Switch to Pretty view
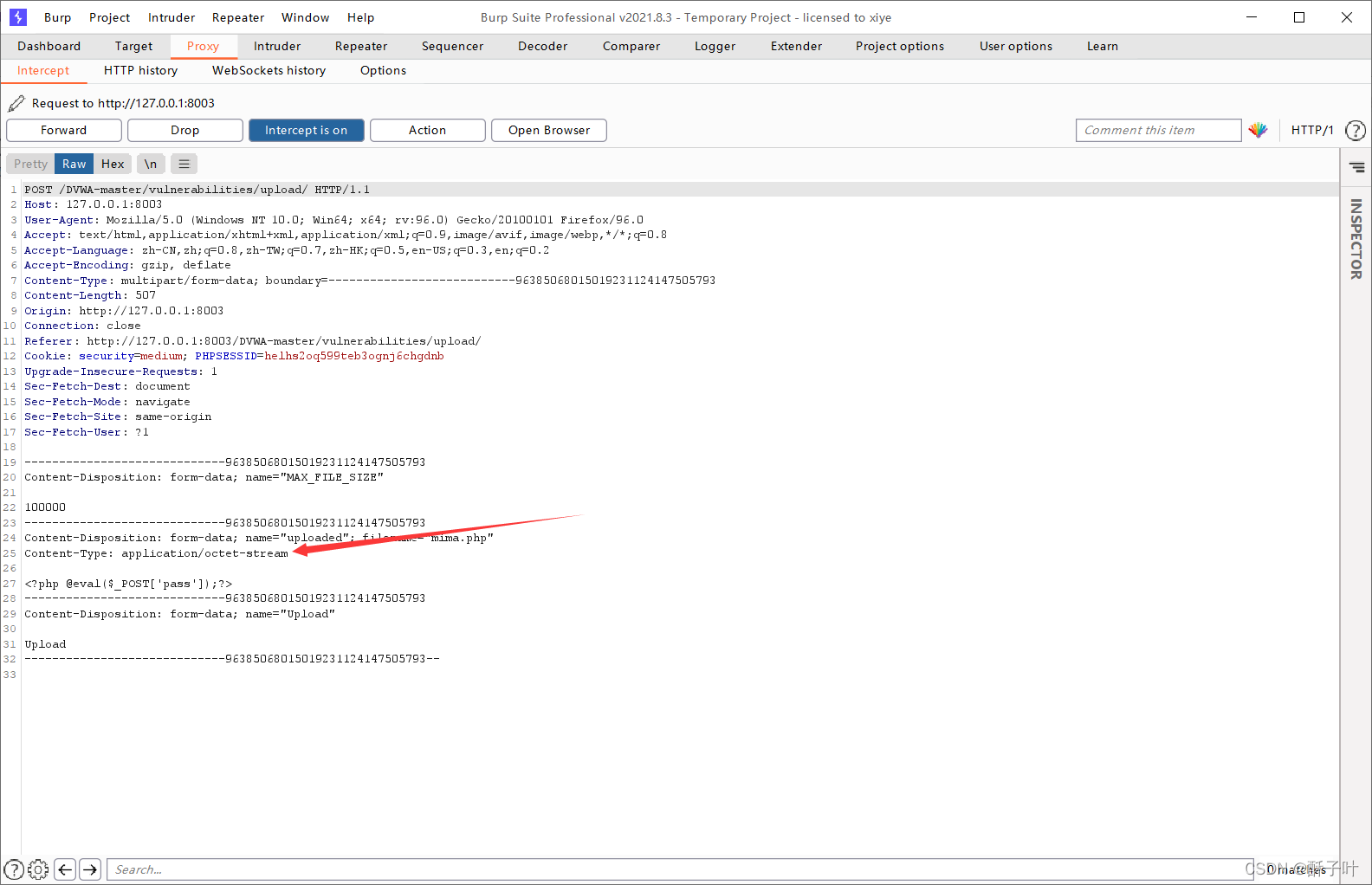The width and height of the screenshot is (1372, 885). (30, 164)
